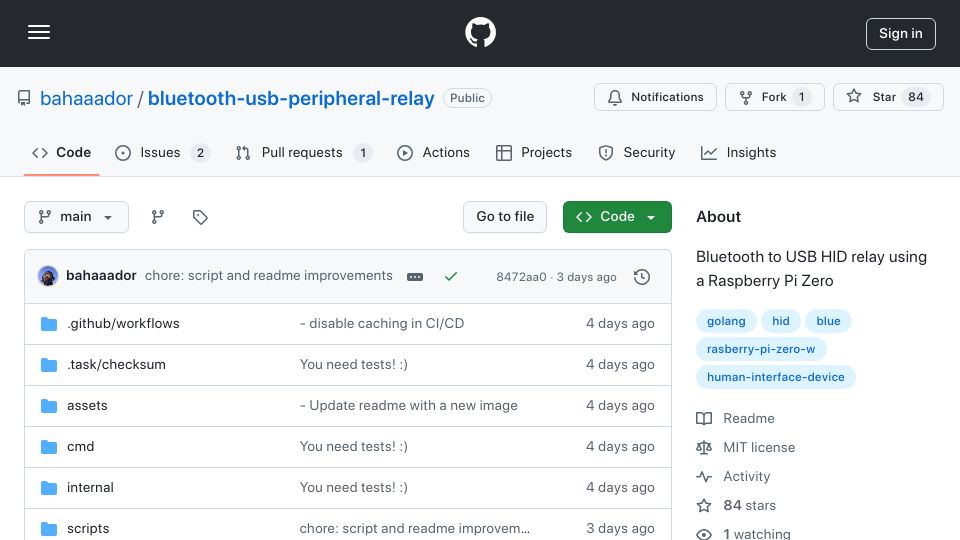This screenshot has height=540, width=960.
Task: View tags via the tag icon
Action: (x=200, y=217)
